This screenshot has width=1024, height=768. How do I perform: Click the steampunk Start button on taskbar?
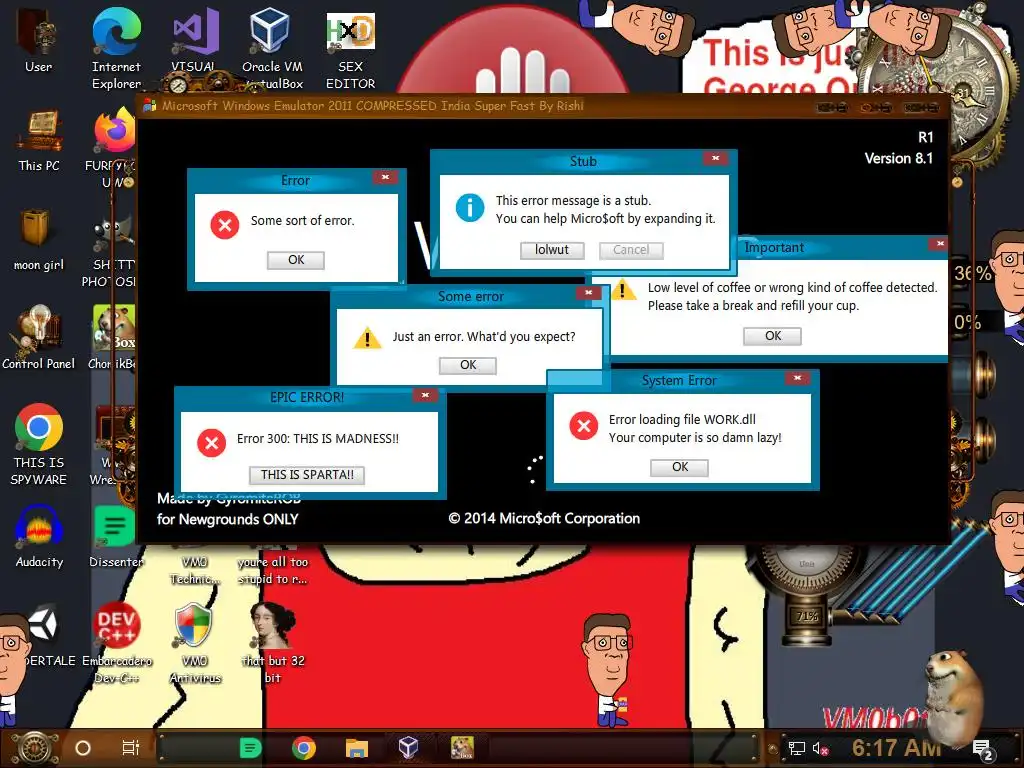(35, 748)
